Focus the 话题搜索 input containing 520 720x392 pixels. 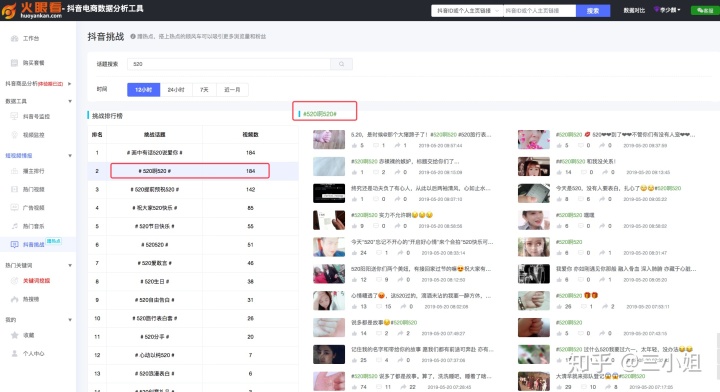click(x=229, y=64)
